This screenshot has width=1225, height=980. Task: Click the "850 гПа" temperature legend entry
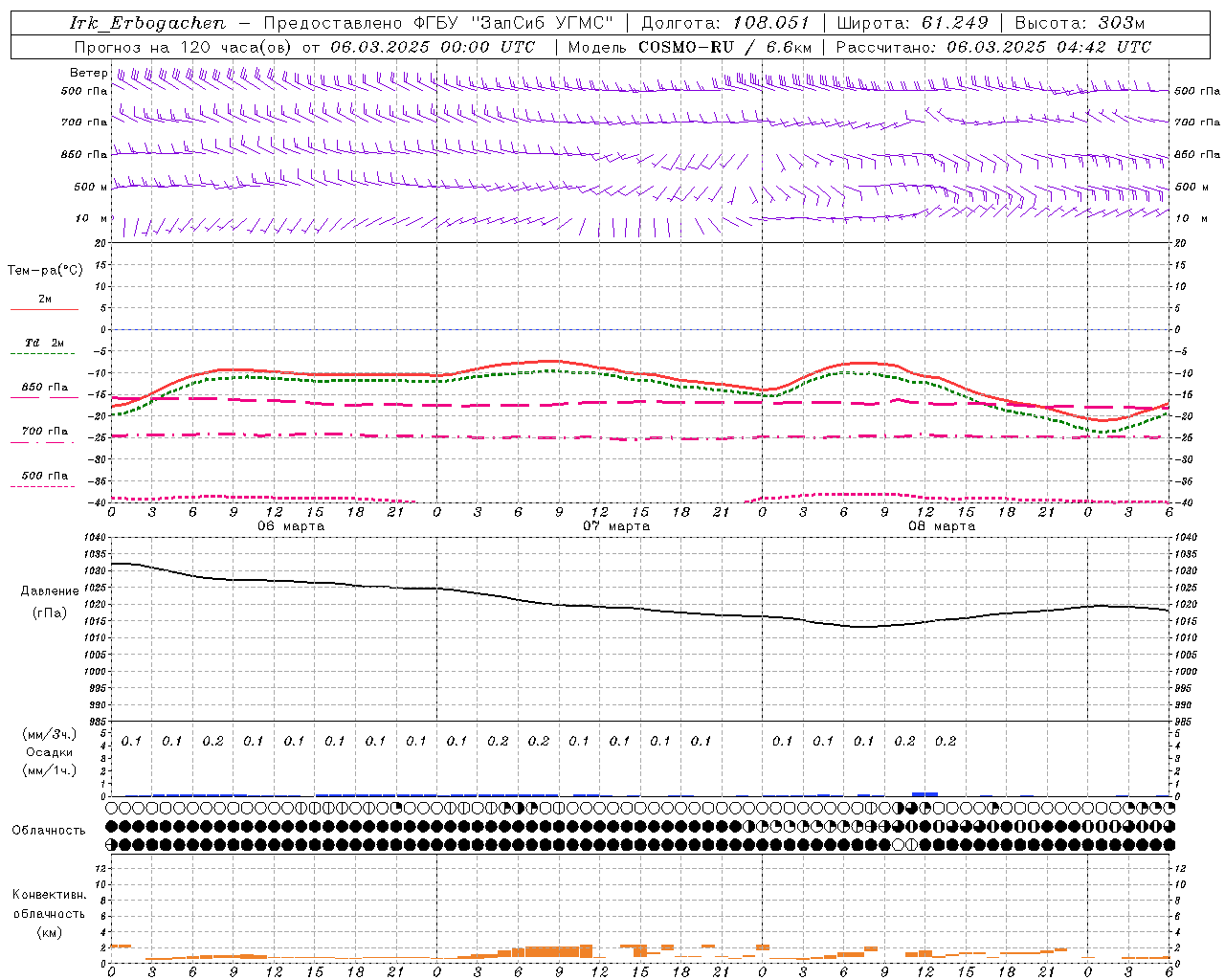point(45,388)
